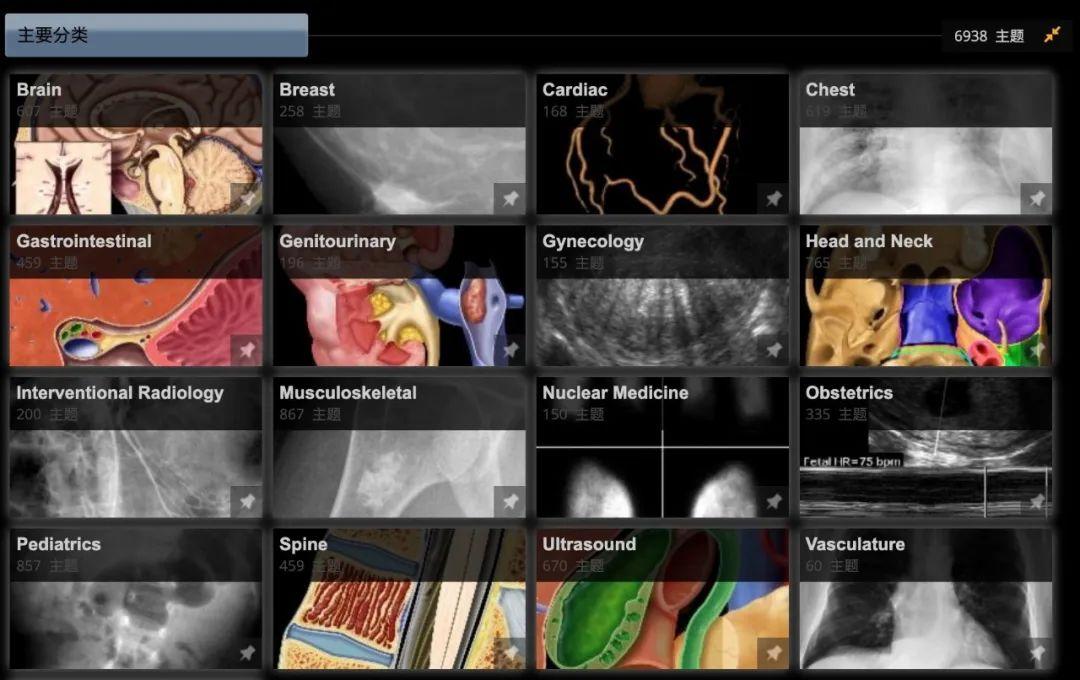The width and height of the screenshot is (1080, 680).
Task: Open the Genitourinary category
Action: [x=399, y=296]
